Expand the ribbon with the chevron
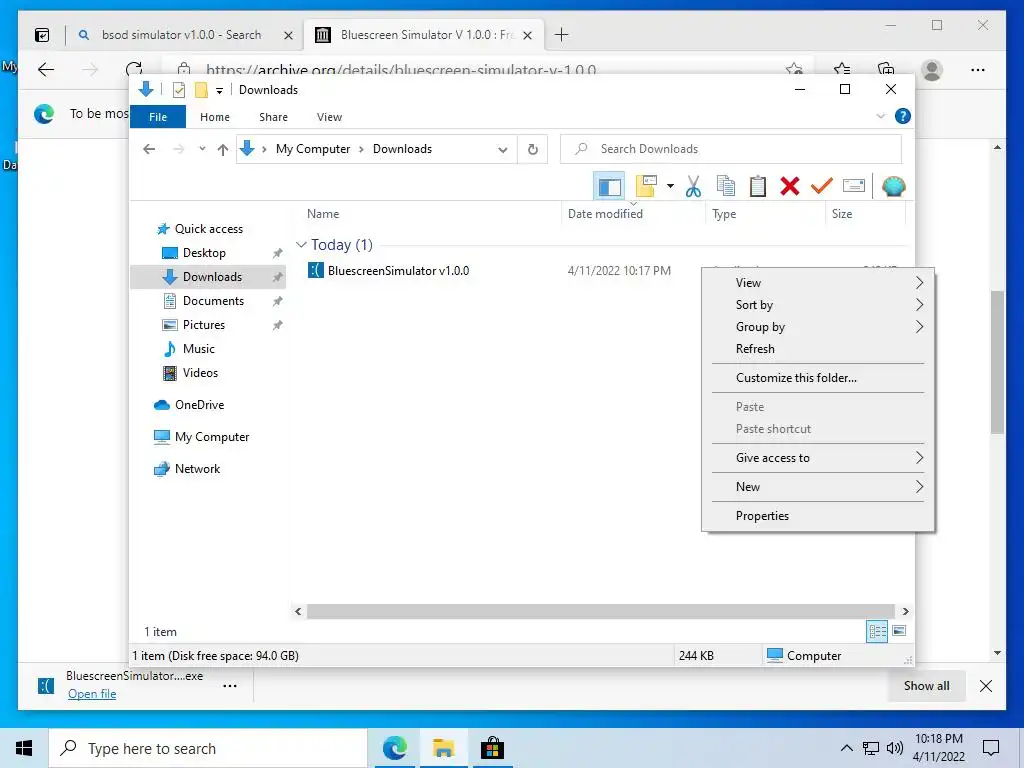The width and height of the screenshot is (1024, 768). pyautogui.click(x=880, y=116)
